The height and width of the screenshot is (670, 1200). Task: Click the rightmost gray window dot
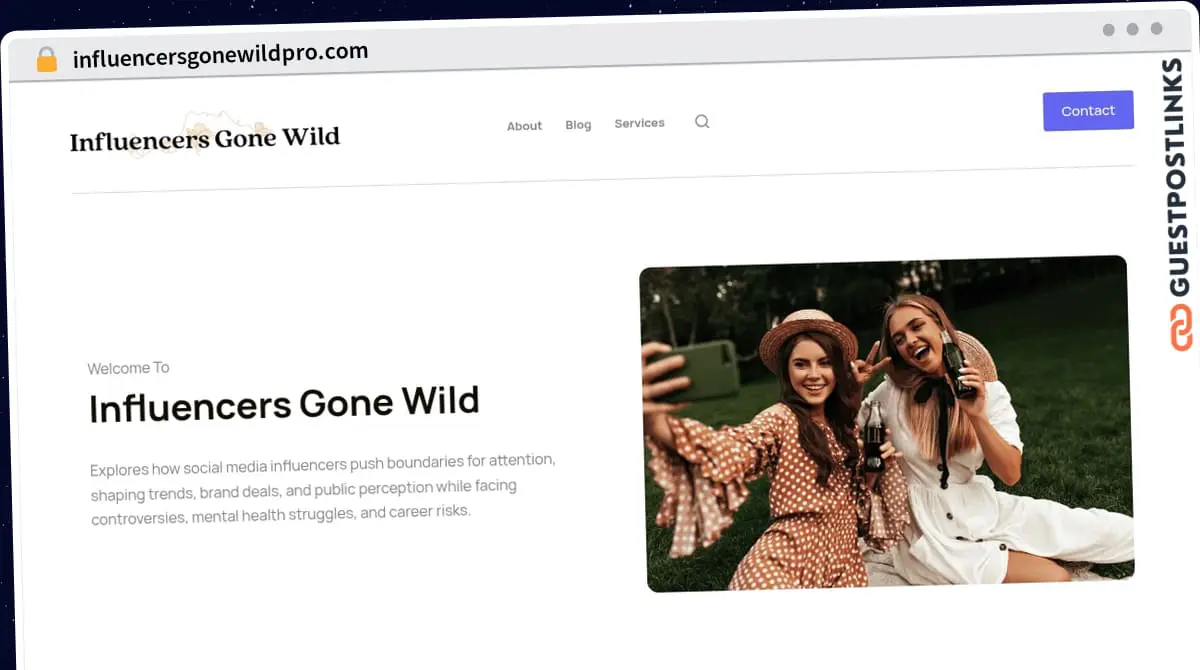click(x=1157, y=30)
